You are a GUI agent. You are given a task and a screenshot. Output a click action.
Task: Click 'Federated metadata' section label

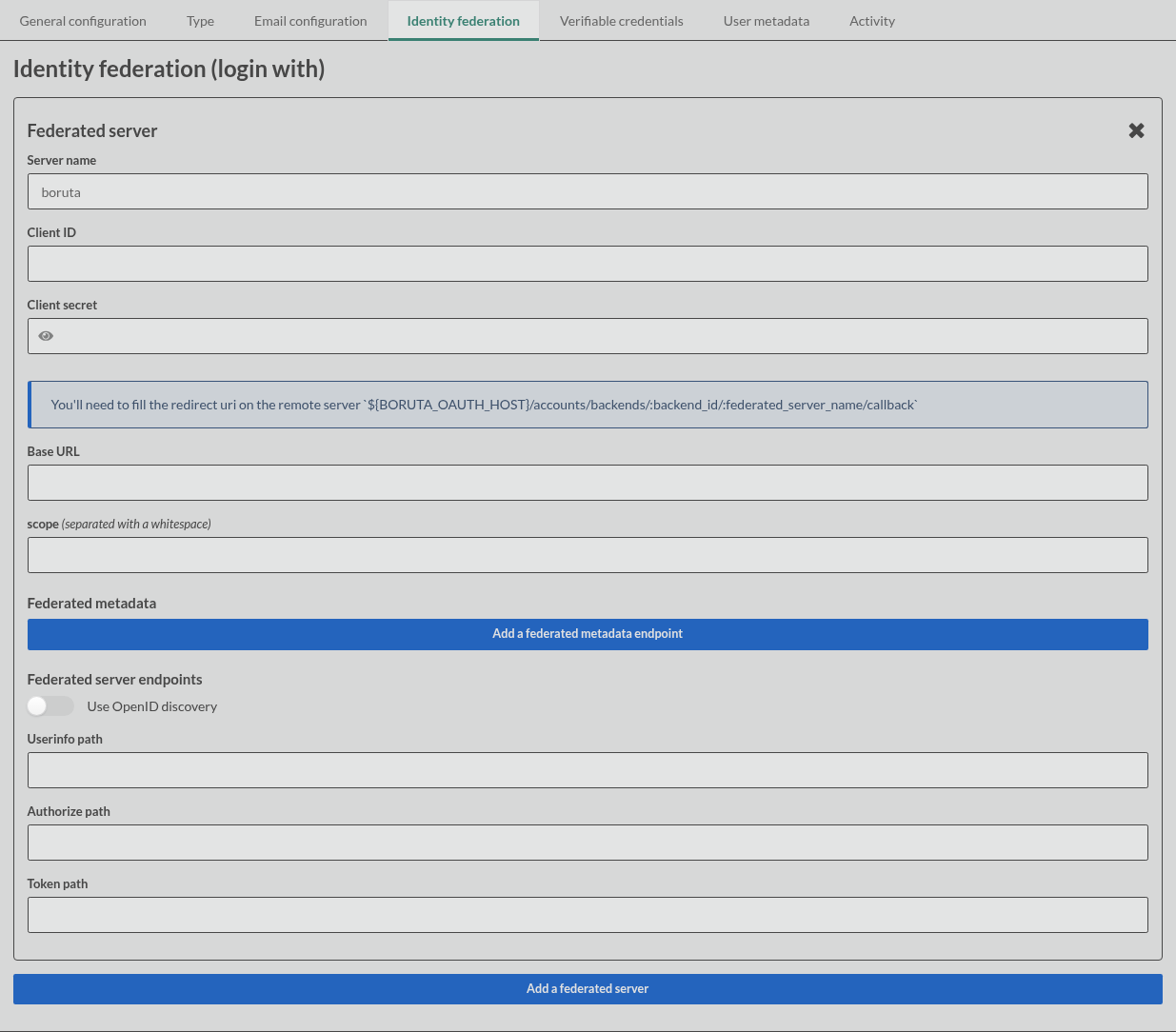[x=91, y=604]
